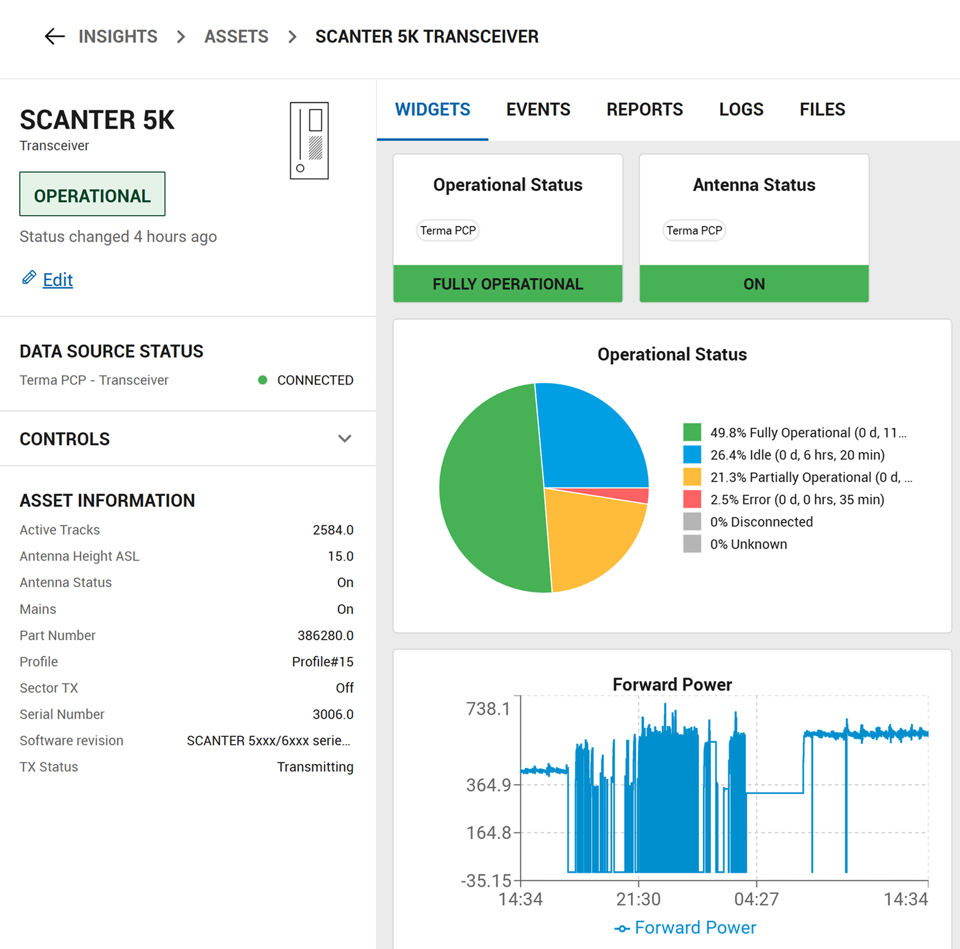Viewport: 960px width, 949px height.
Task: Click the INSIGHTS breadcrumb link
Action: click(x=118, y=36)
